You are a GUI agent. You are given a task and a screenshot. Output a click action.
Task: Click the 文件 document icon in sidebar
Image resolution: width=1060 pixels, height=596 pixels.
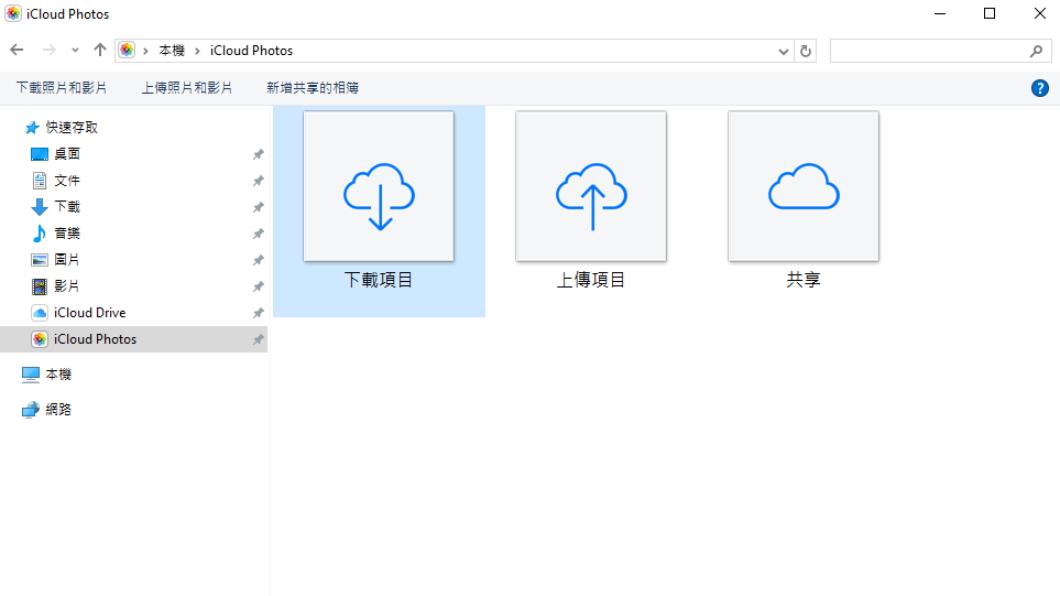pos(39,180)
